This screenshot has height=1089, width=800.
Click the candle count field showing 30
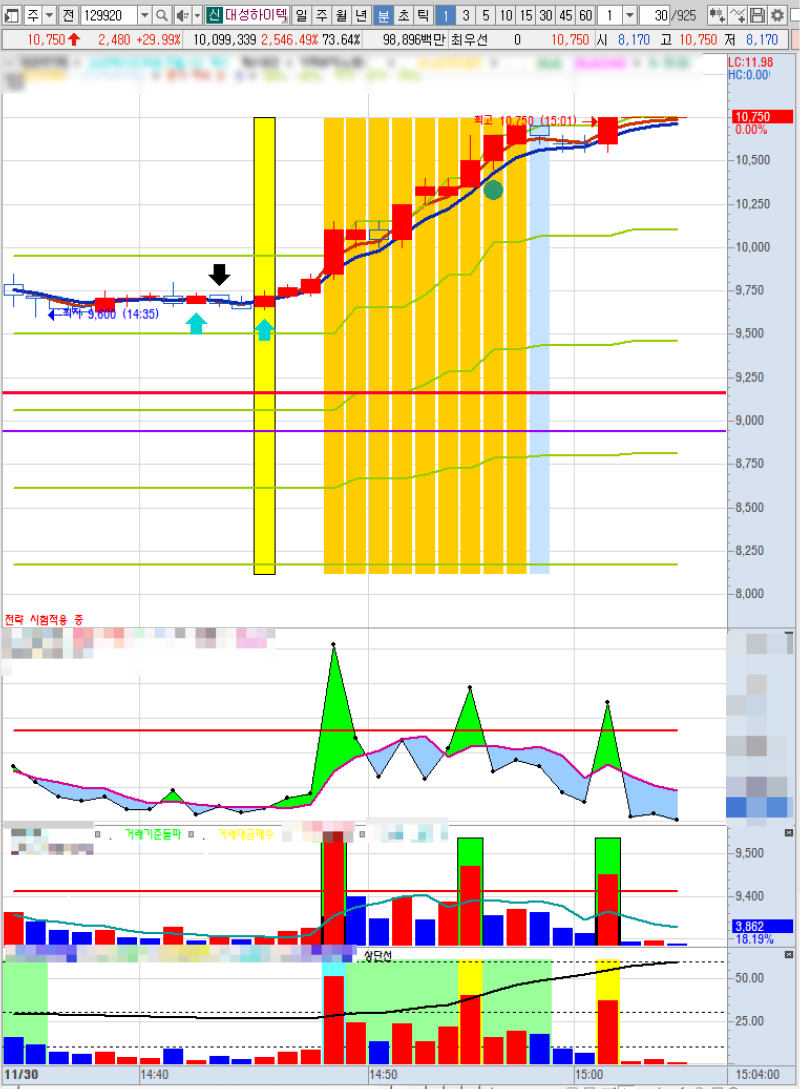(x=654, y=15)
